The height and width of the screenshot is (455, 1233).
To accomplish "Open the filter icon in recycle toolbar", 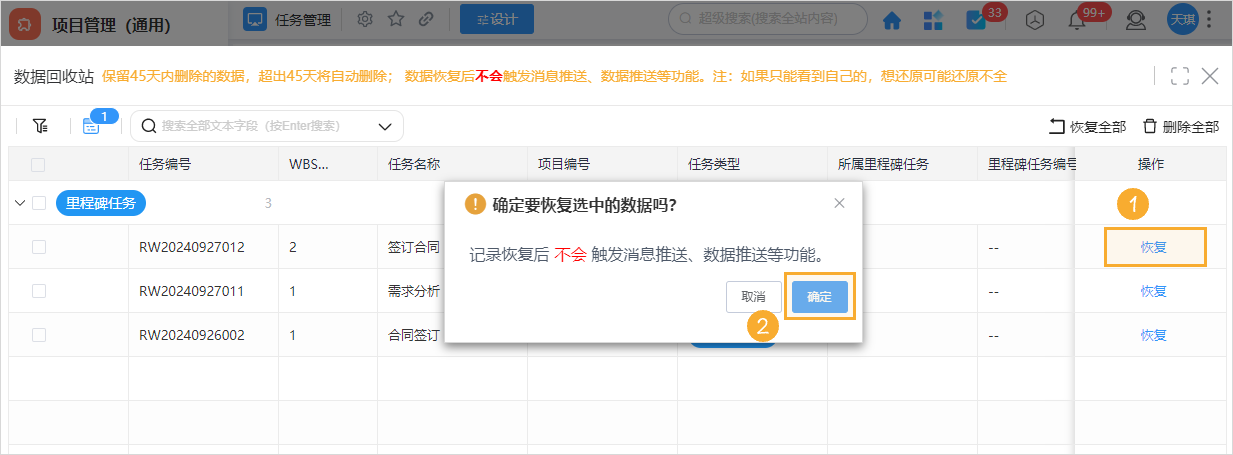I will [x=40, y=126].
